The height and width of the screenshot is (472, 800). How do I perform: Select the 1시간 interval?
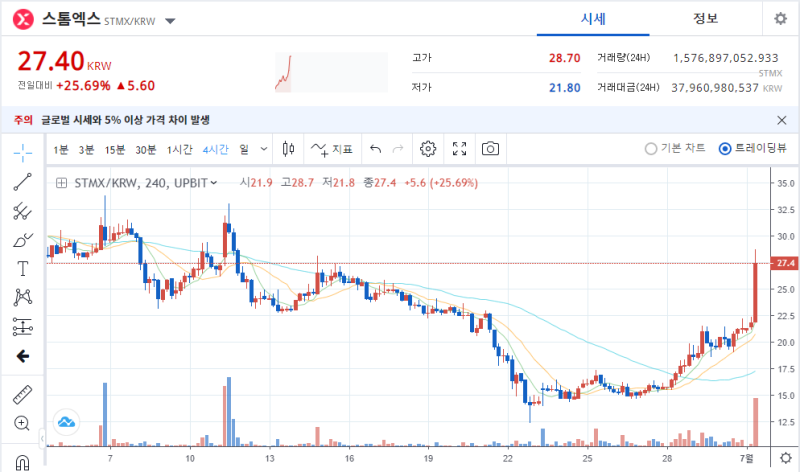[180, 150]
